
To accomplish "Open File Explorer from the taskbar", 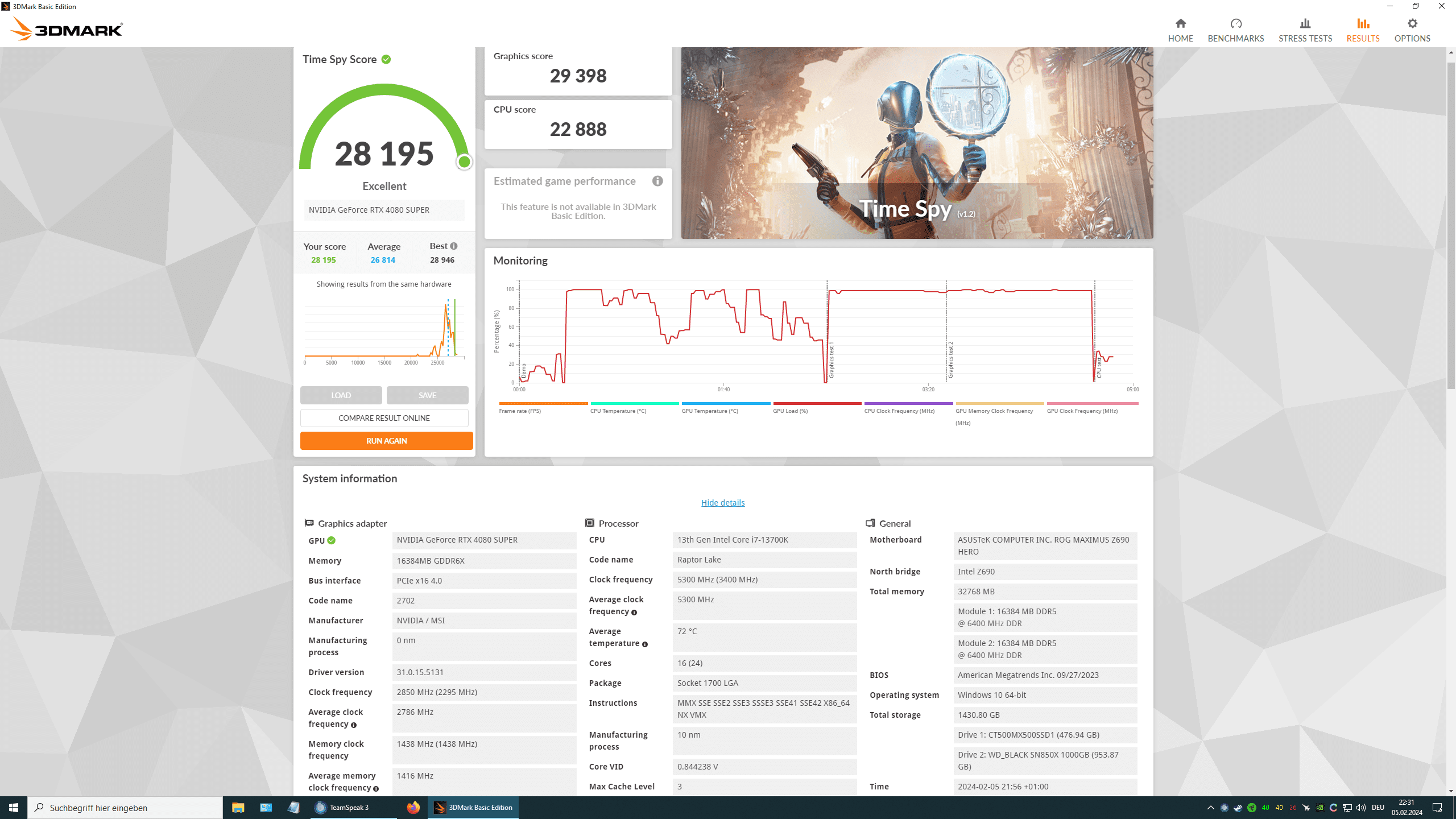I will pos(238,808).
